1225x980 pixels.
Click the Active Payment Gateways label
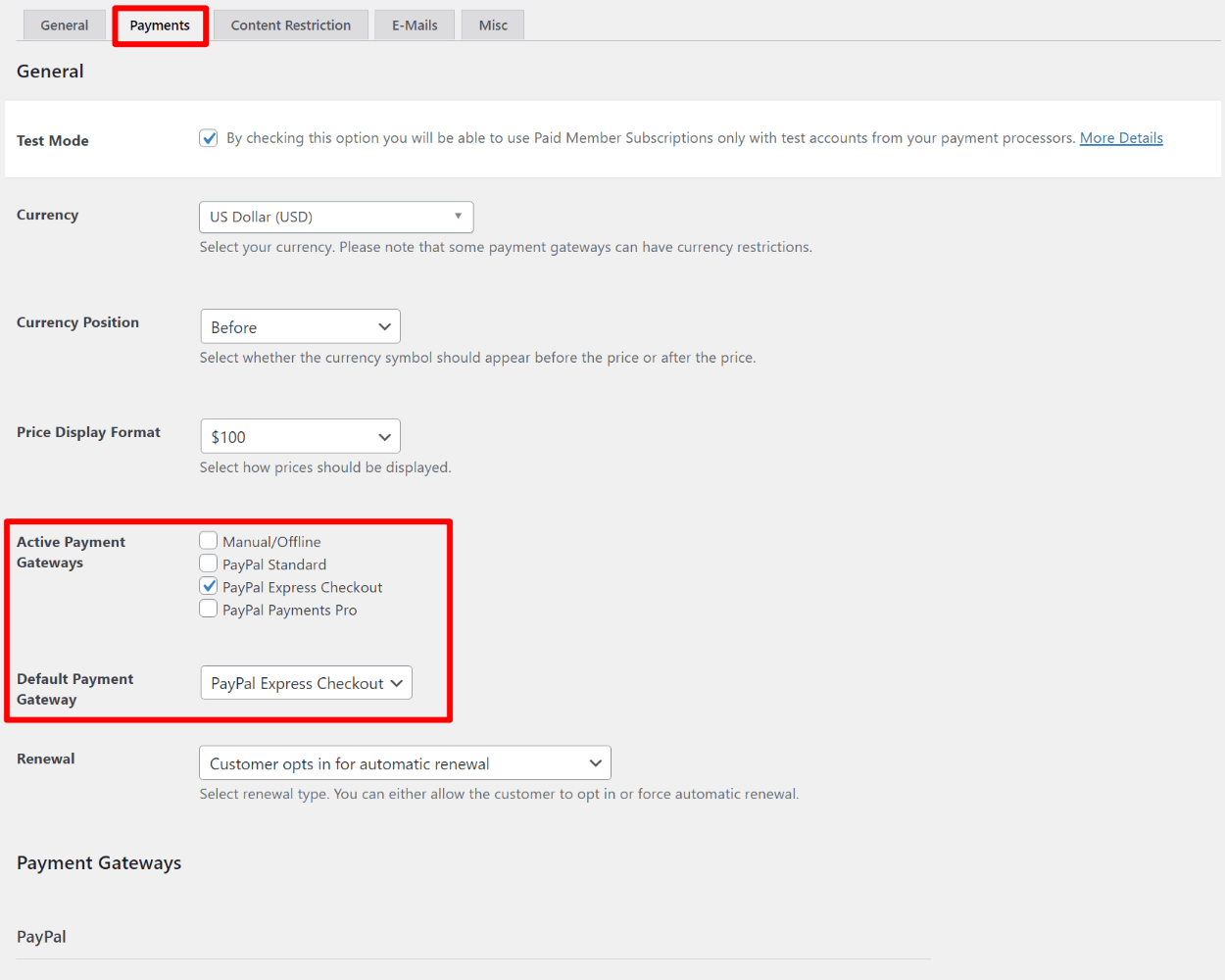coord(71,553)
